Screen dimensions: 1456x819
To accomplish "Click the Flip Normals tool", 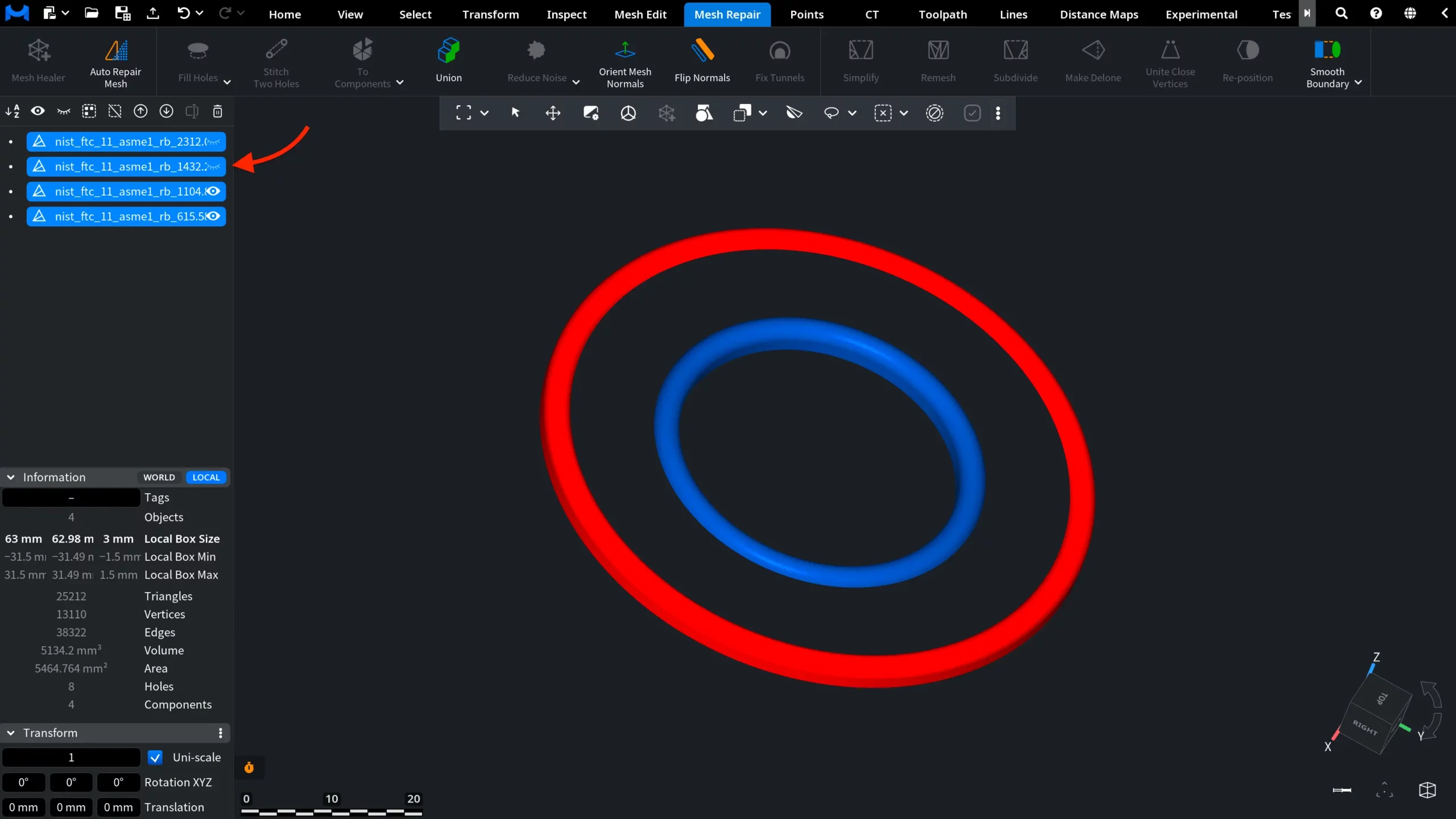I will click(702, 61).
